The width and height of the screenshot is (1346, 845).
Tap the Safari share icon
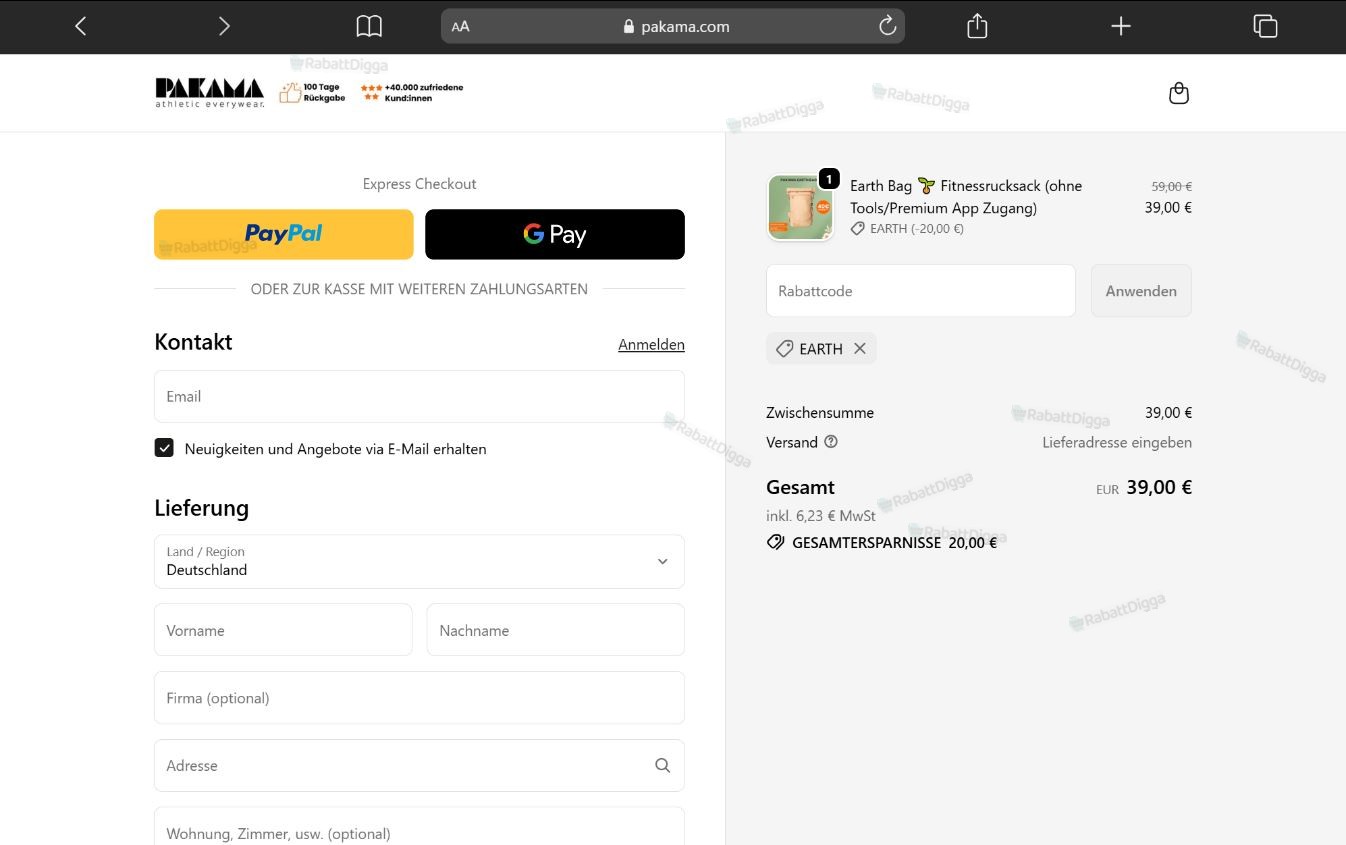(977, 26)
